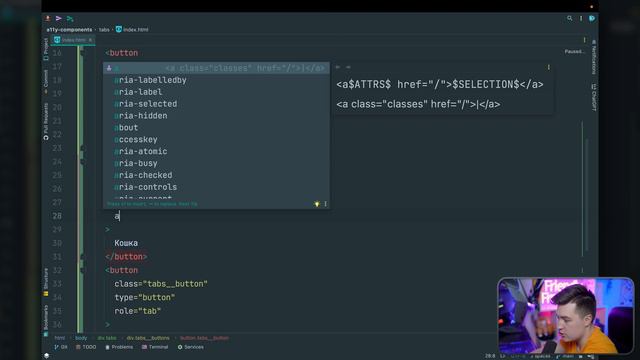Viewport: 640px width, 360px height.
Task: Click the div.tabs structure breadcrumb
Action: click(x=107, y=338)
